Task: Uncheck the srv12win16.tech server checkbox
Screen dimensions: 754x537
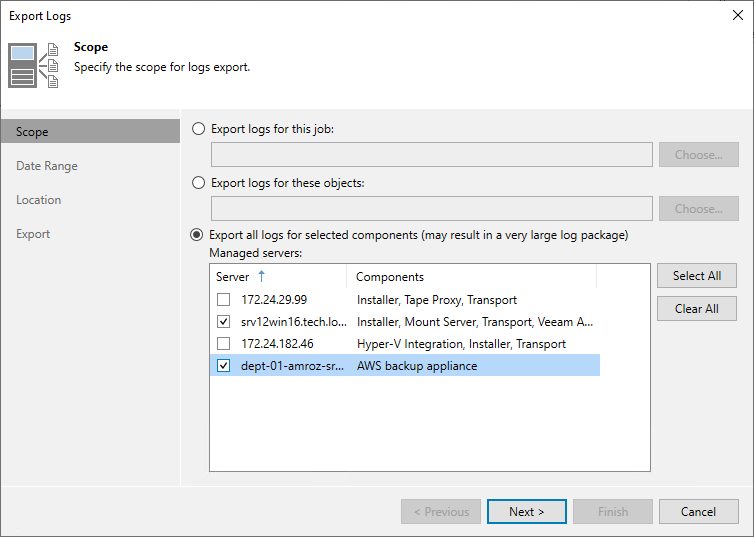Action: (223, 322)
